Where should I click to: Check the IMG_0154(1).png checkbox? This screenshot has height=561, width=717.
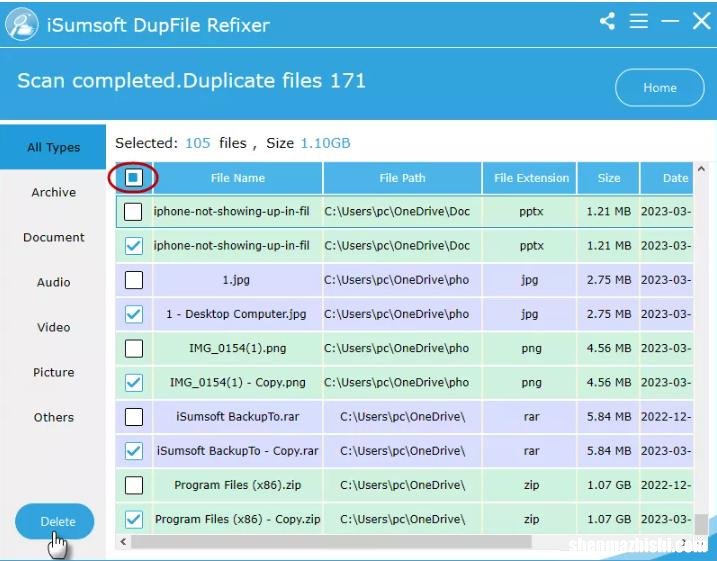point(133,348)
